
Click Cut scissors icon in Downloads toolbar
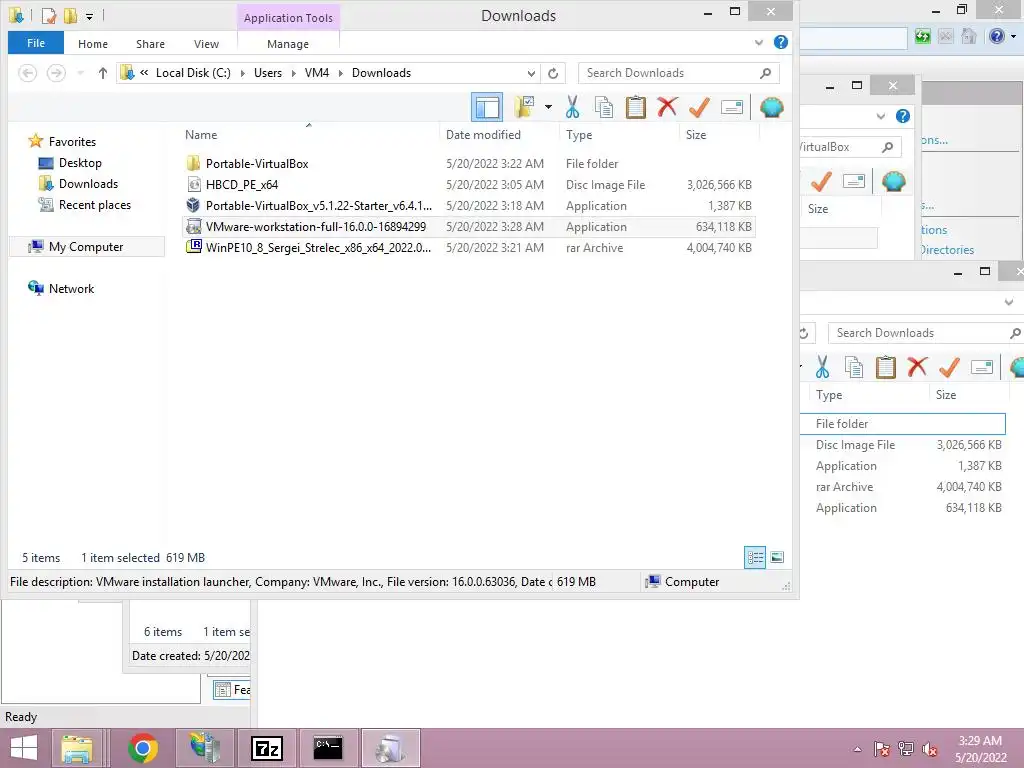(x=573, y=107)
